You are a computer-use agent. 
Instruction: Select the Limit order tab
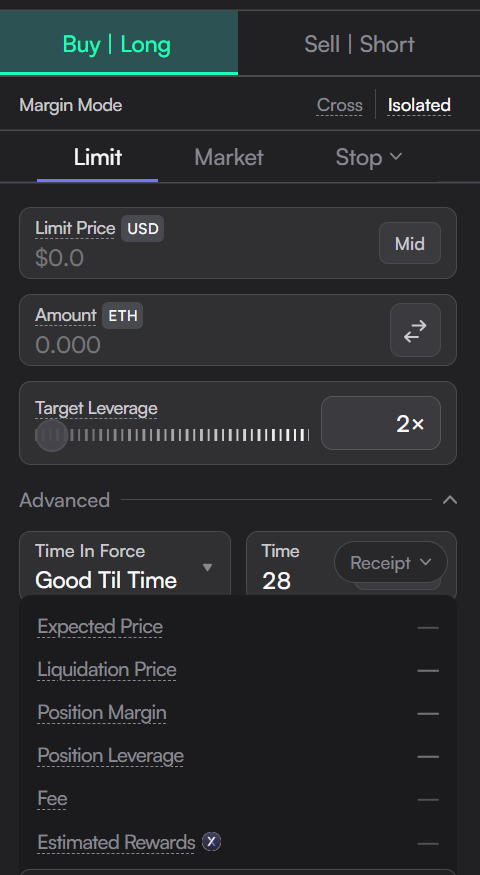(x=98, y=157)
